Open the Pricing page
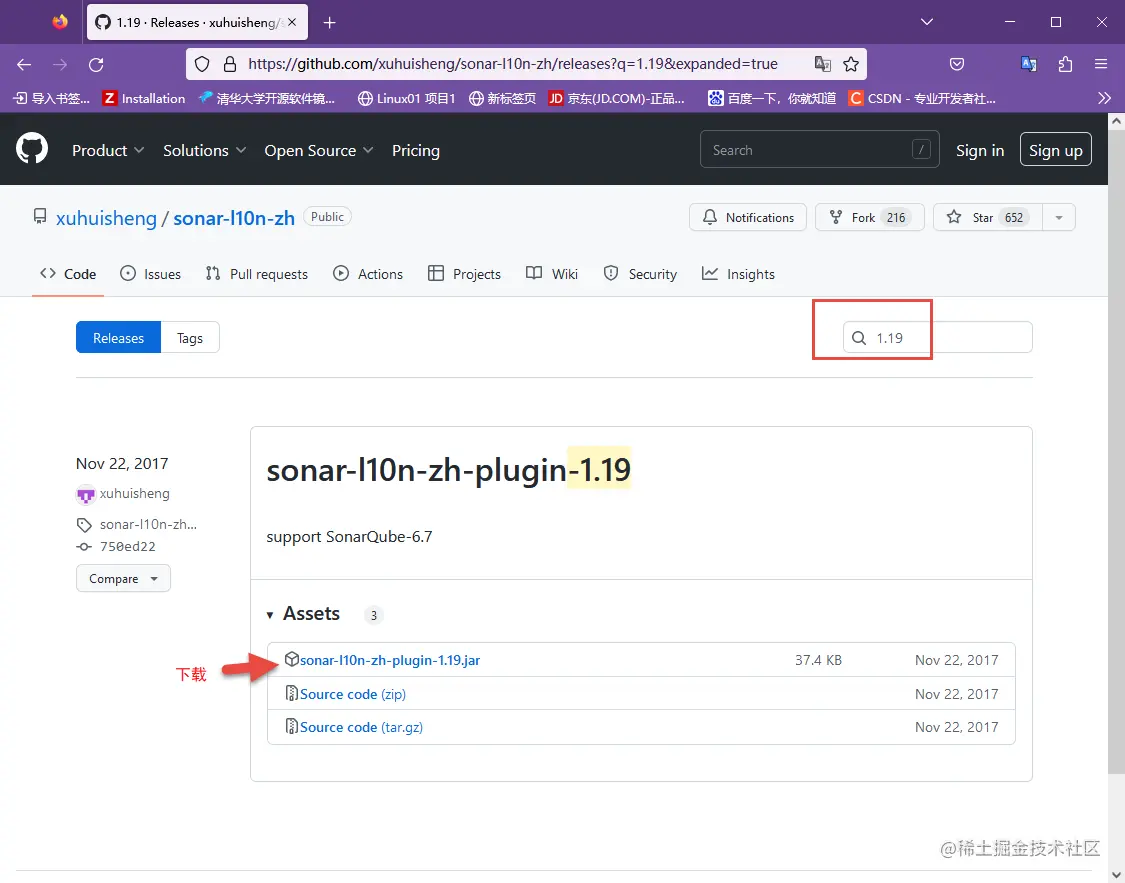The height and width of the screenshot is (883, 1125). 415,151
